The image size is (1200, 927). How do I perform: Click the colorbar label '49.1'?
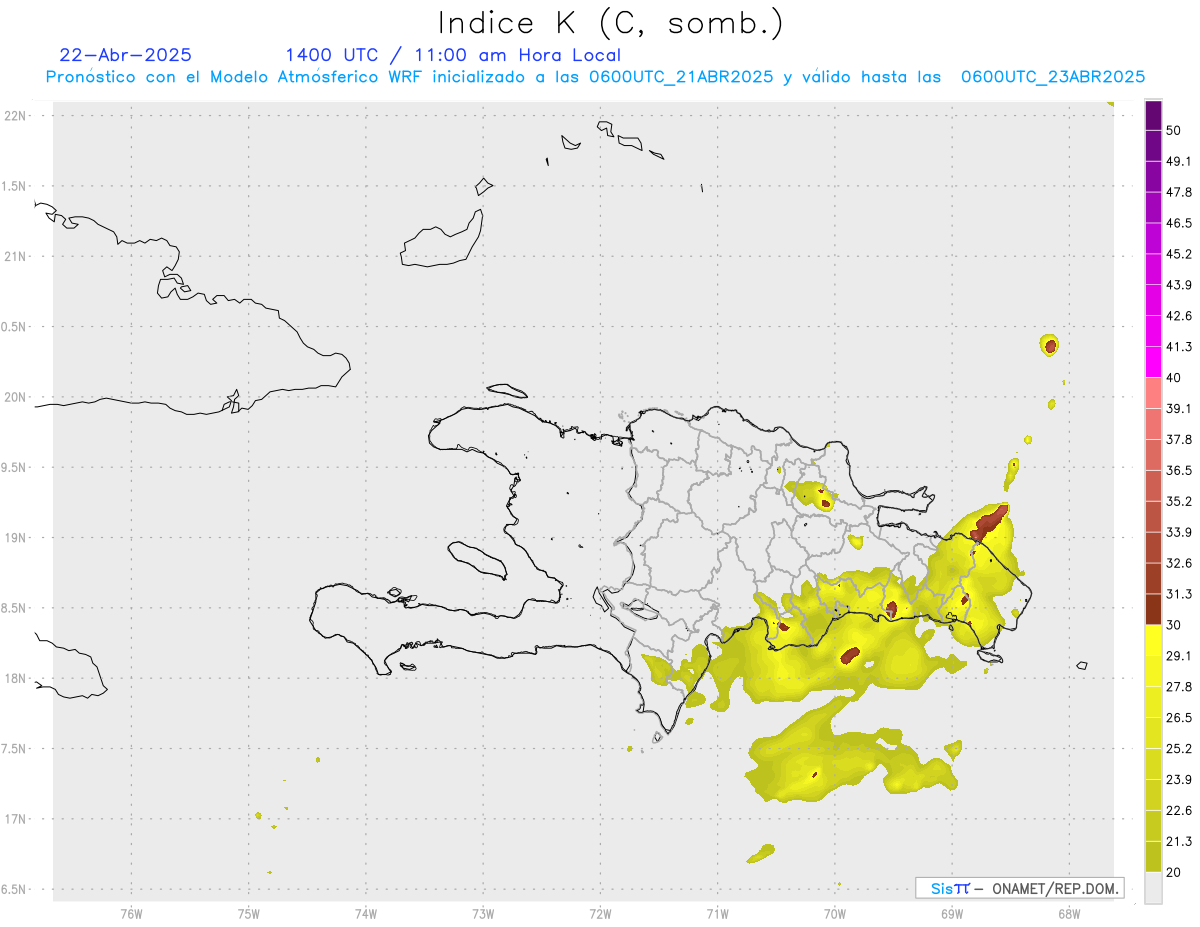(x=1179, y=161)
